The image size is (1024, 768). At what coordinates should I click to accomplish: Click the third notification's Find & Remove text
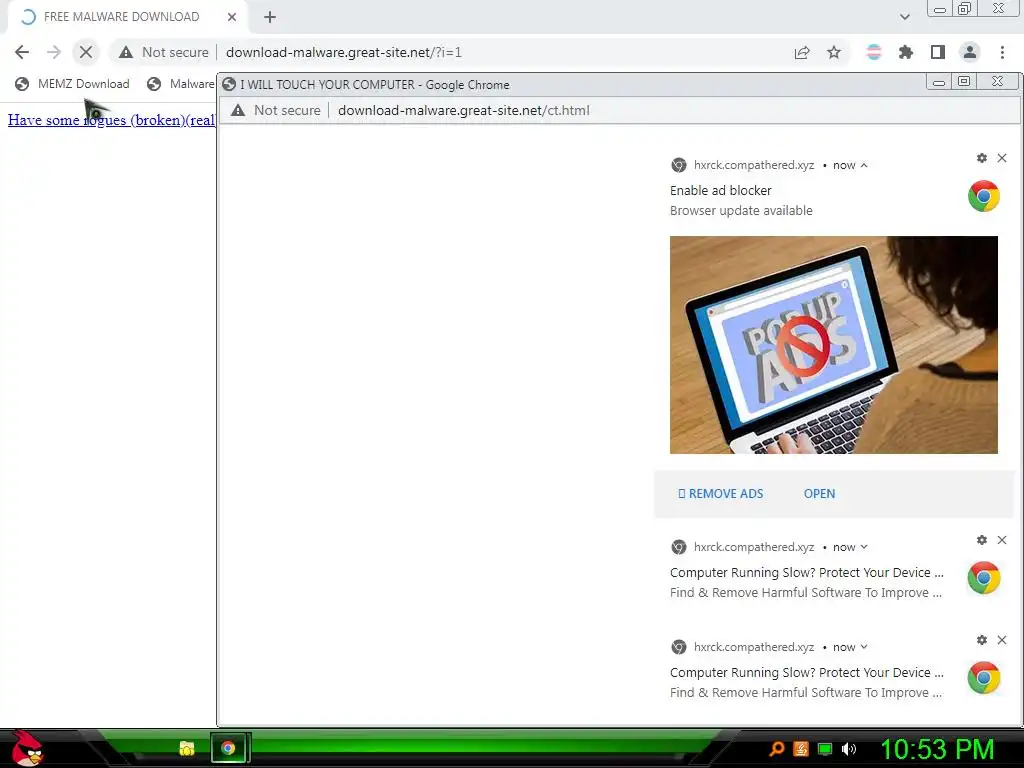(806, 693)
